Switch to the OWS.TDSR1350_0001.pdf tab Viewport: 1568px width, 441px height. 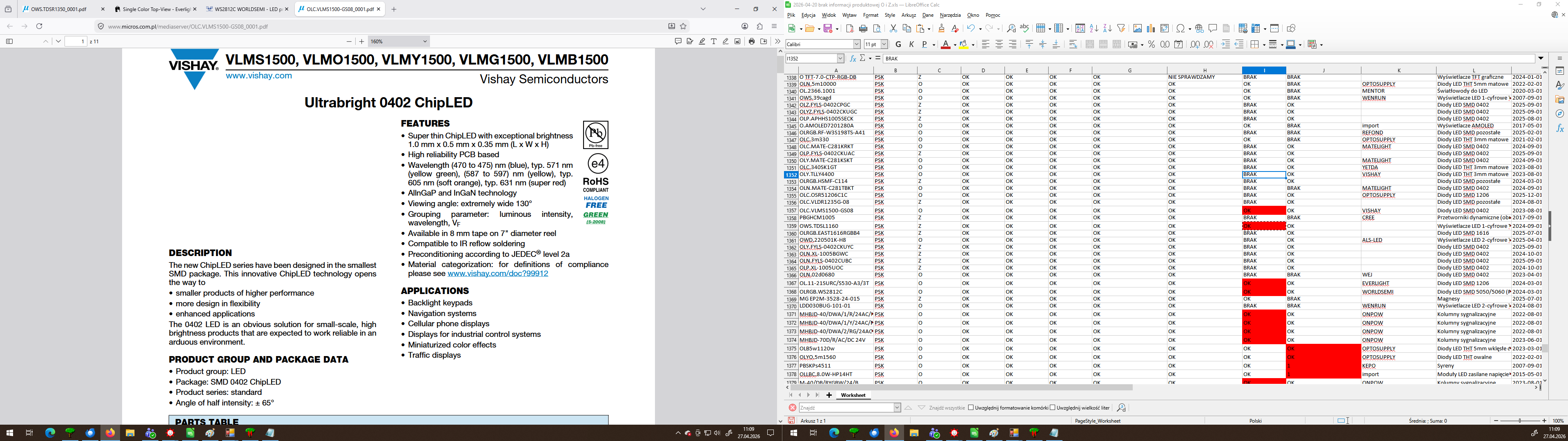point(64,9)
